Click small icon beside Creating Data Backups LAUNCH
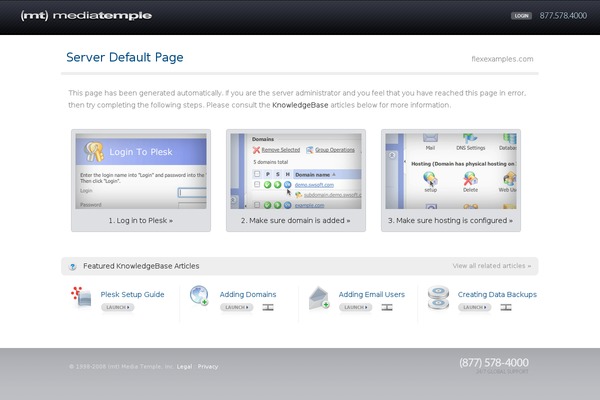 (506, 307)
